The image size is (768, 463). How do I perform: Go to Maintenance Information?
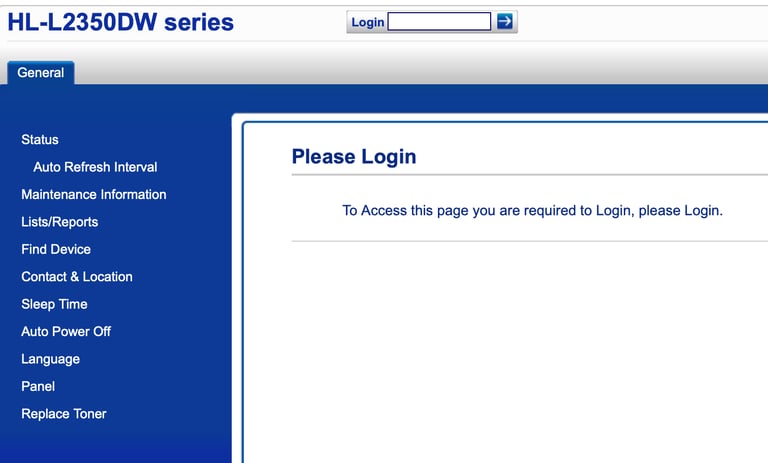[x=94, y=195]
